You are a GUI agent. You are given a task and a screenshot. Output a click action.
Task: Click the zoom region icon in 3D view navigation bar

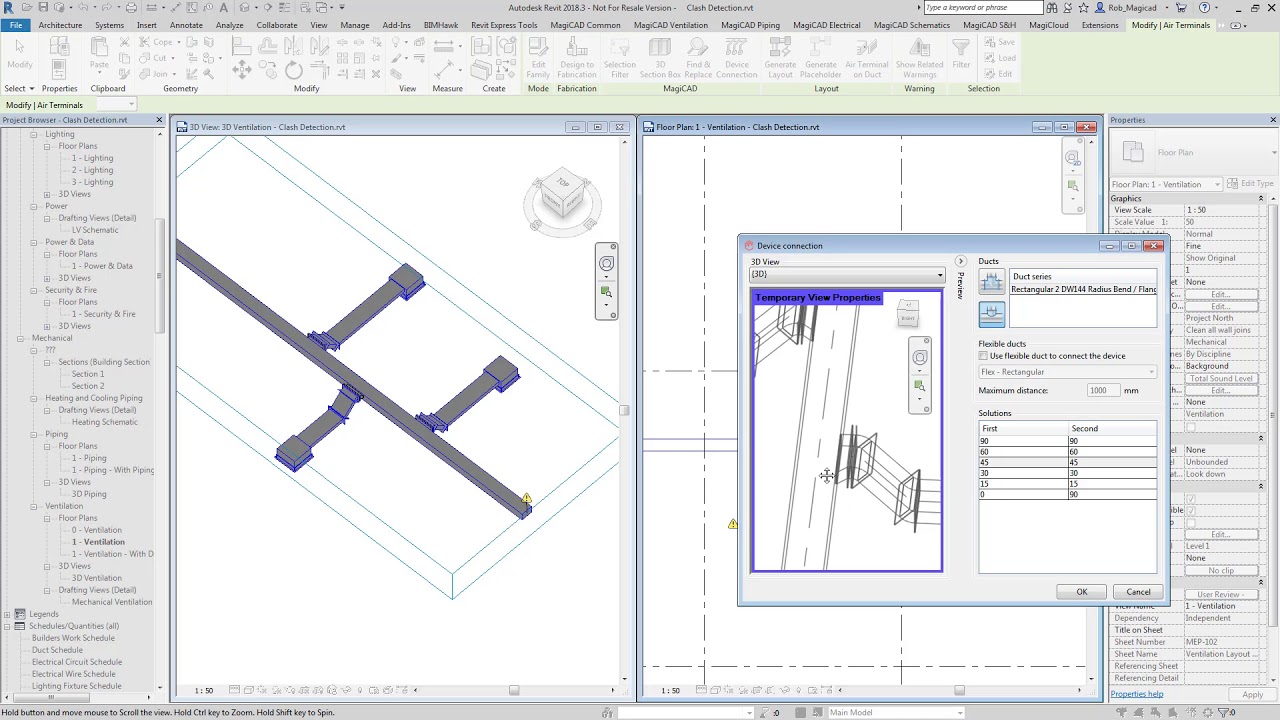pyautogui.click(x=606, y=292)
